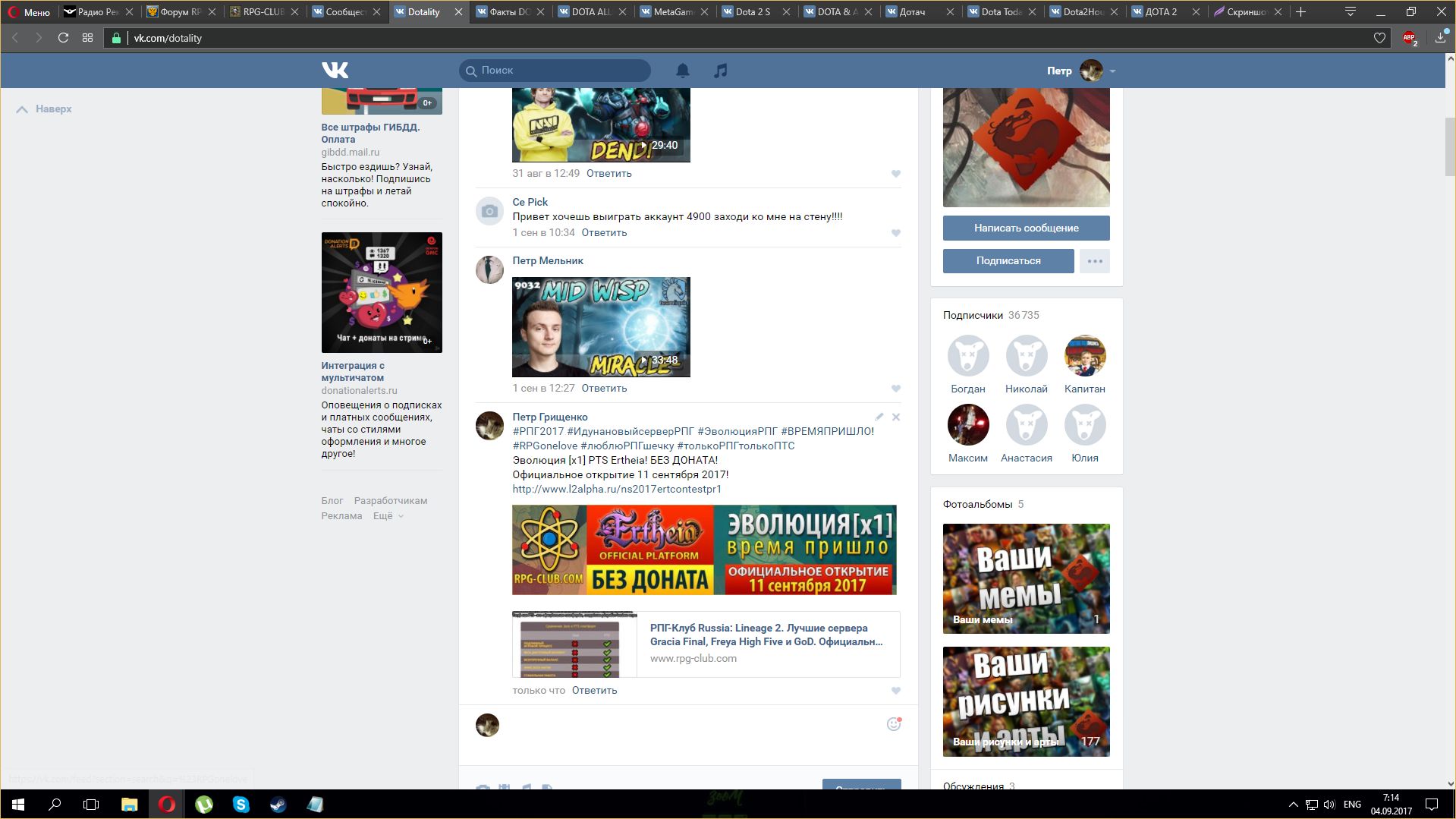Adjust volume via tray speaker icon
This screenshot has height=819, width=1456.
coord(1329,805)
